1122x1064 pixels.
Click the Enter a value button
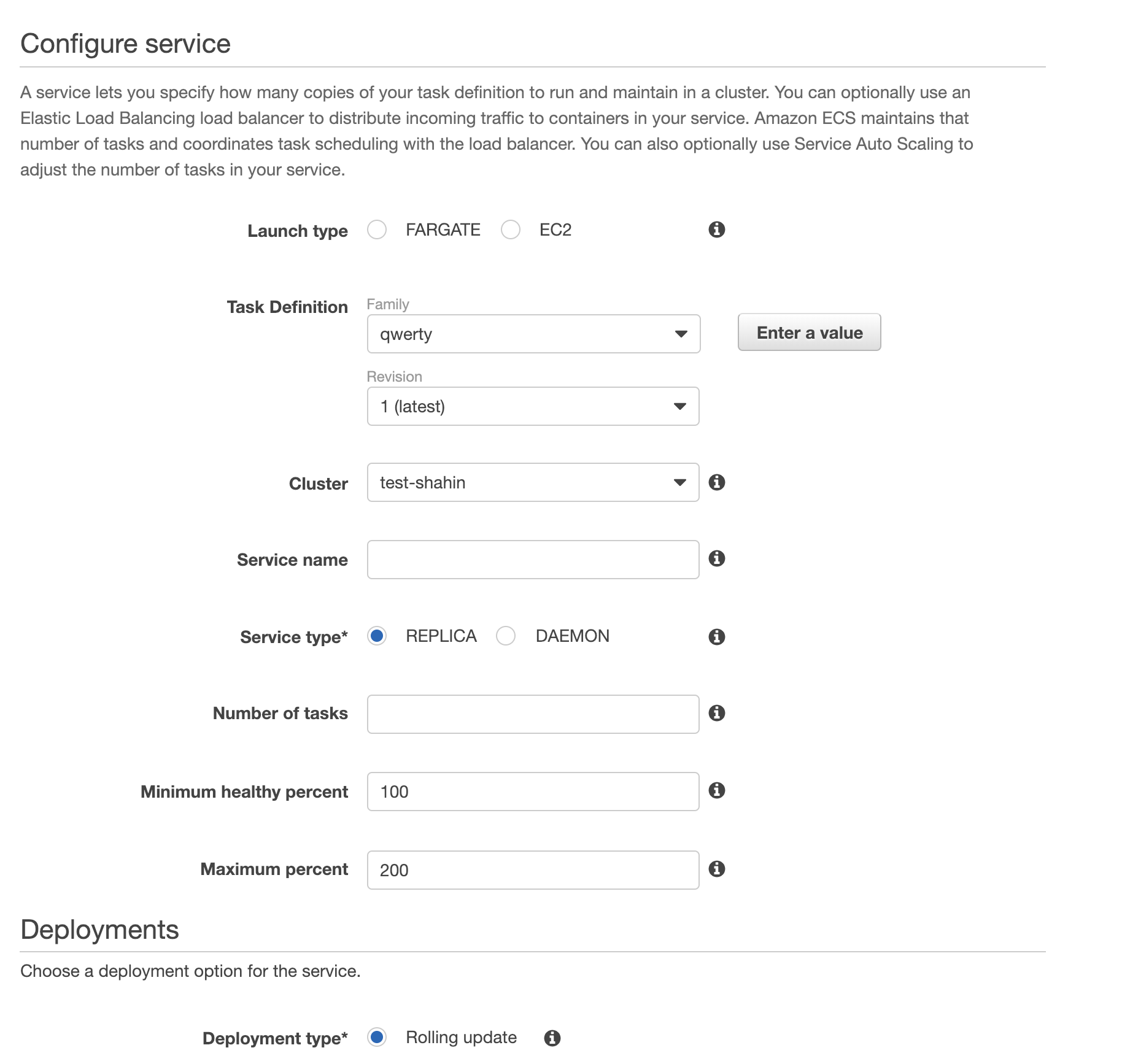[808, 332]
